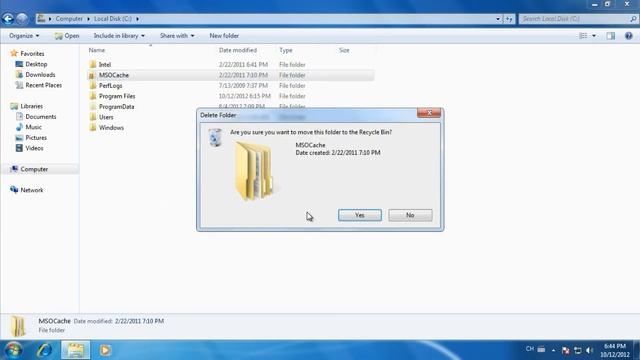Create a New folder from toolbar
The width and height of the screenshot is (640, 360).
pos(224,36)
